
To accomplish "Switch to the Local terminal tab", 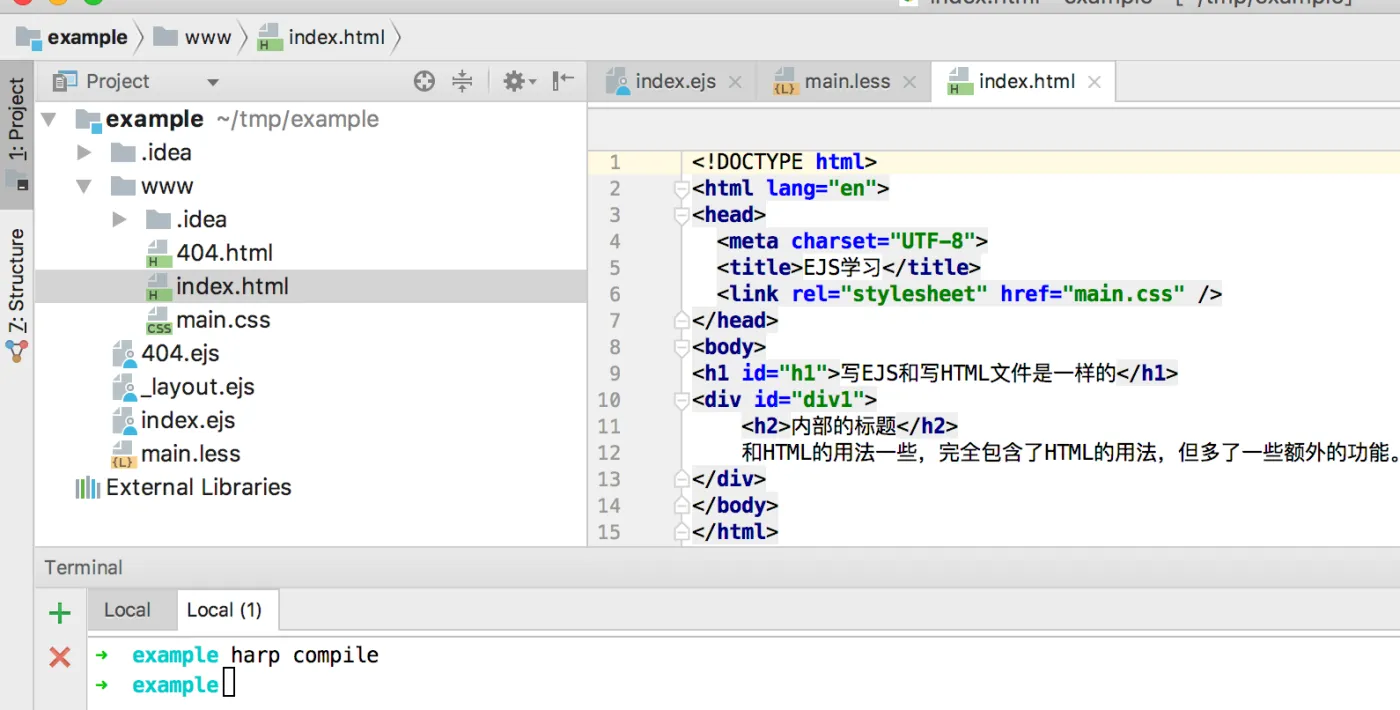I will coord(127,610).
